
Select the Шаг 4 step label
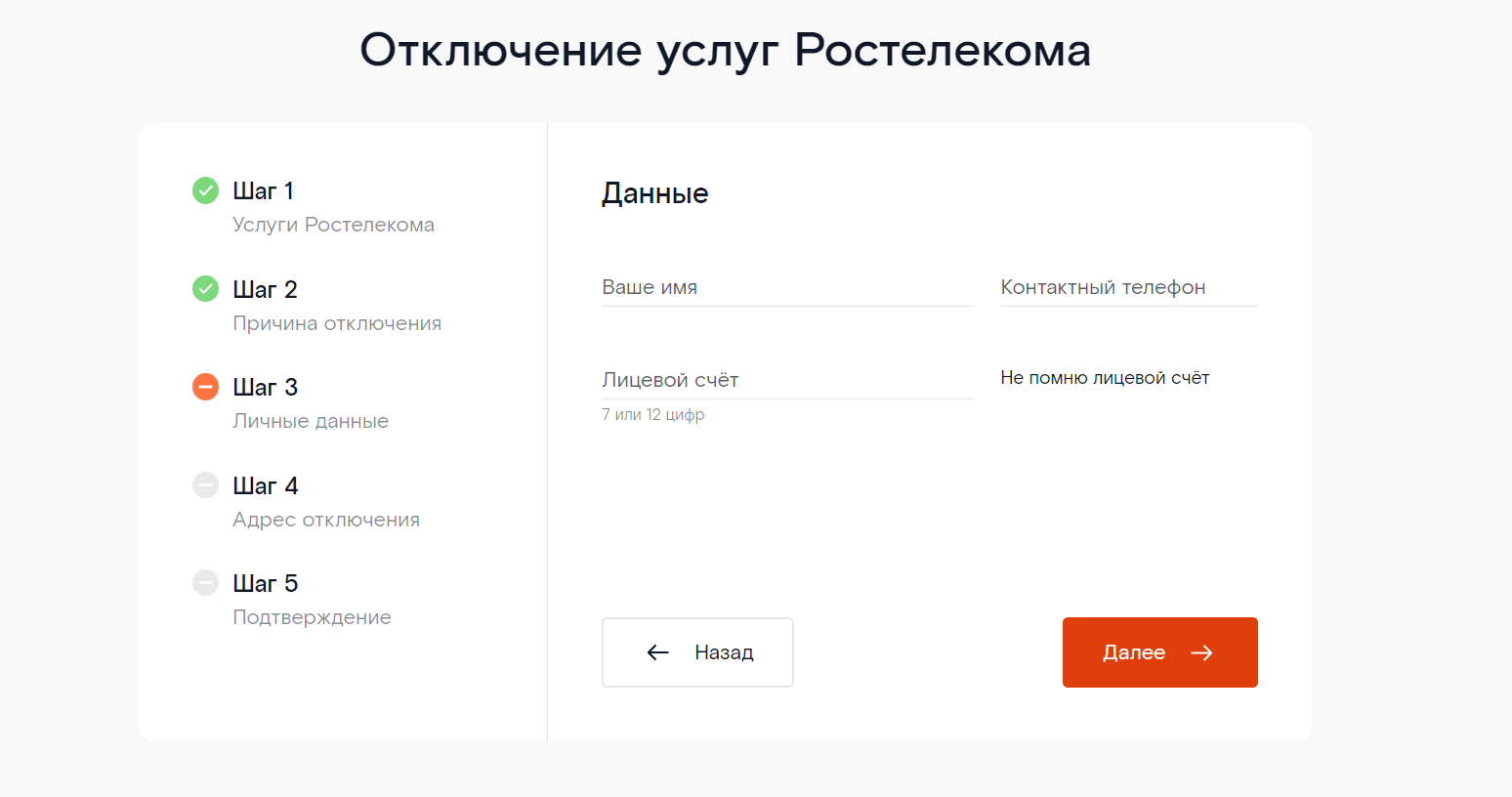coord(265,485)
